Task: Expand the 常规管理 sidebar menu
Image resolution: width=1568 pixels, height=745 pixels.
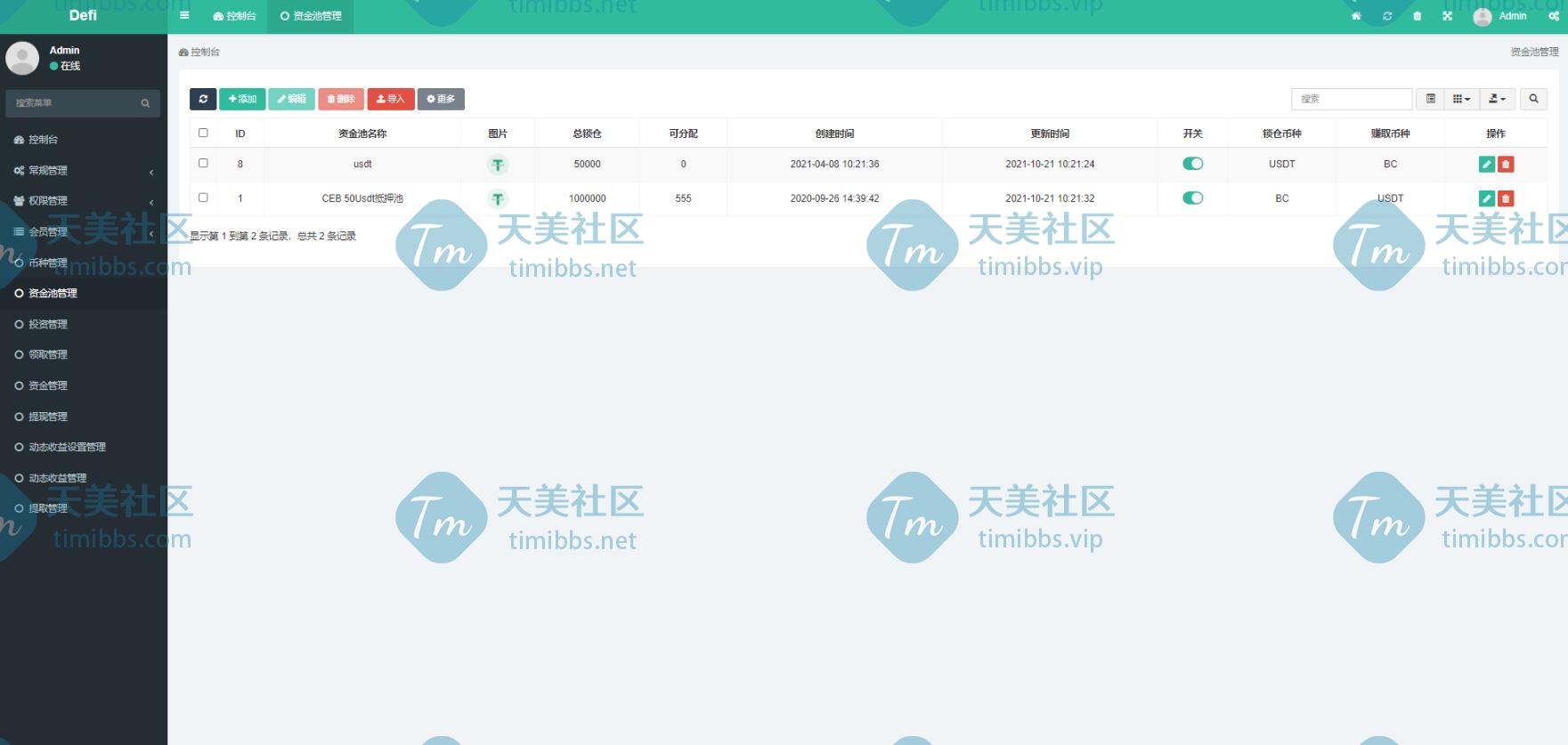Action: 84,170
